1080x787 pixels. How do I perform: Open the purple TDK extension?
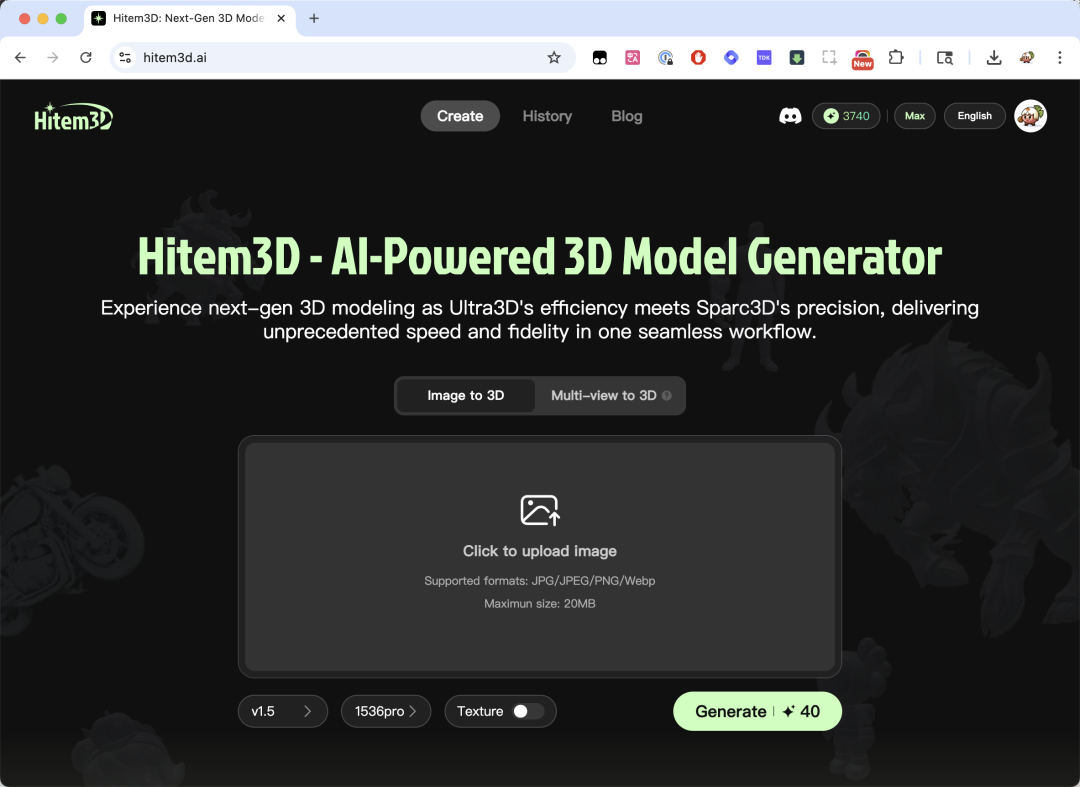(x=764, y=58)
